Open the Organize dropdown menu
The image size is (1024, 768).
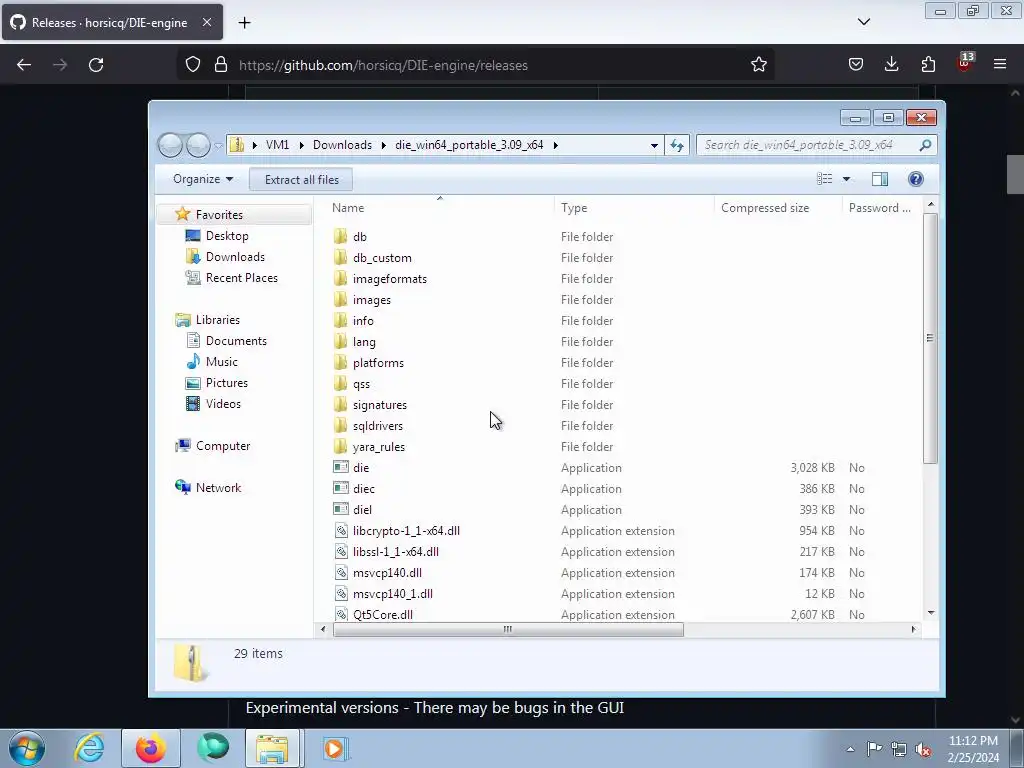coord(202,179)
